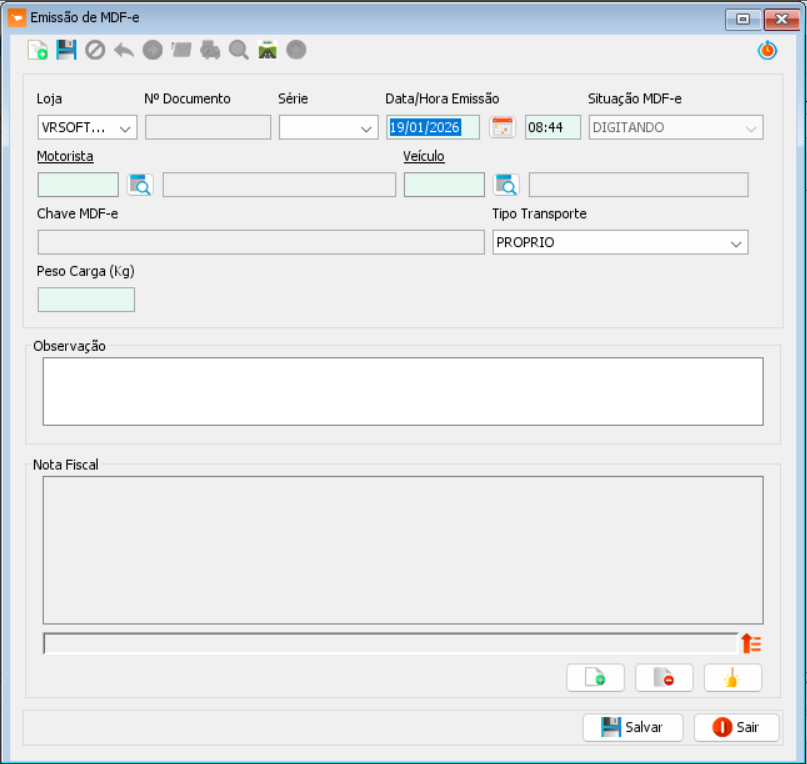Viewport: 807px width, 764px height.
Task: Click the magnifier icon in top toolbar
Action: click(x=239, y=50)
